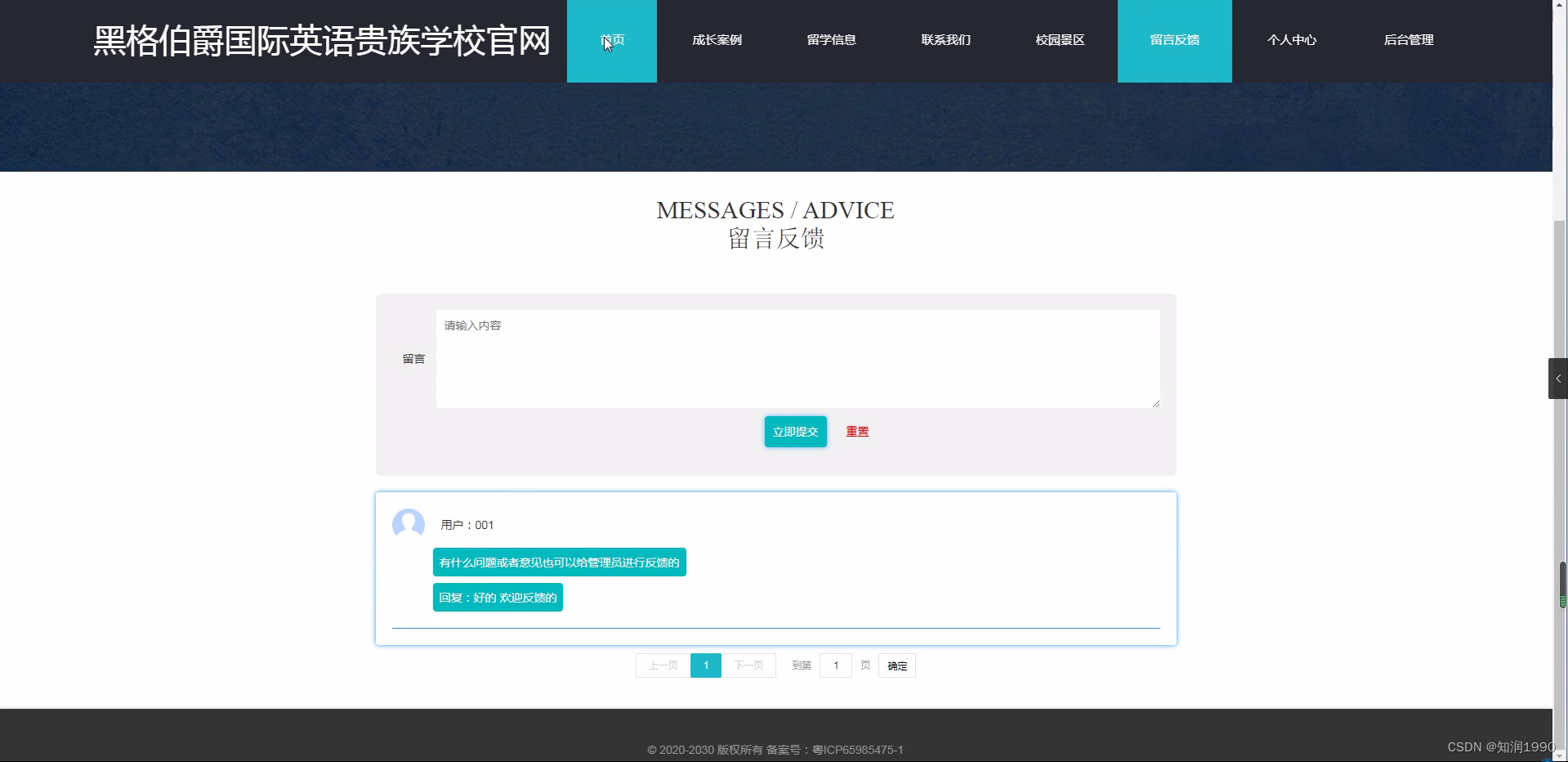Go to next page with 下一页
Image resolution: width=1568 pixels, height=762 pixels.
point(749,665)
